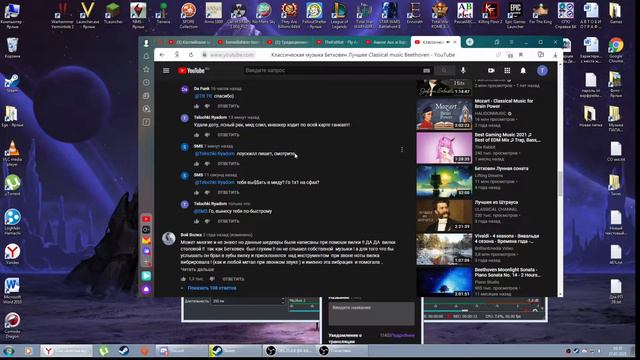Open the YouTube hamburger guide menu
Screen dimensions: 640x360
166,71
